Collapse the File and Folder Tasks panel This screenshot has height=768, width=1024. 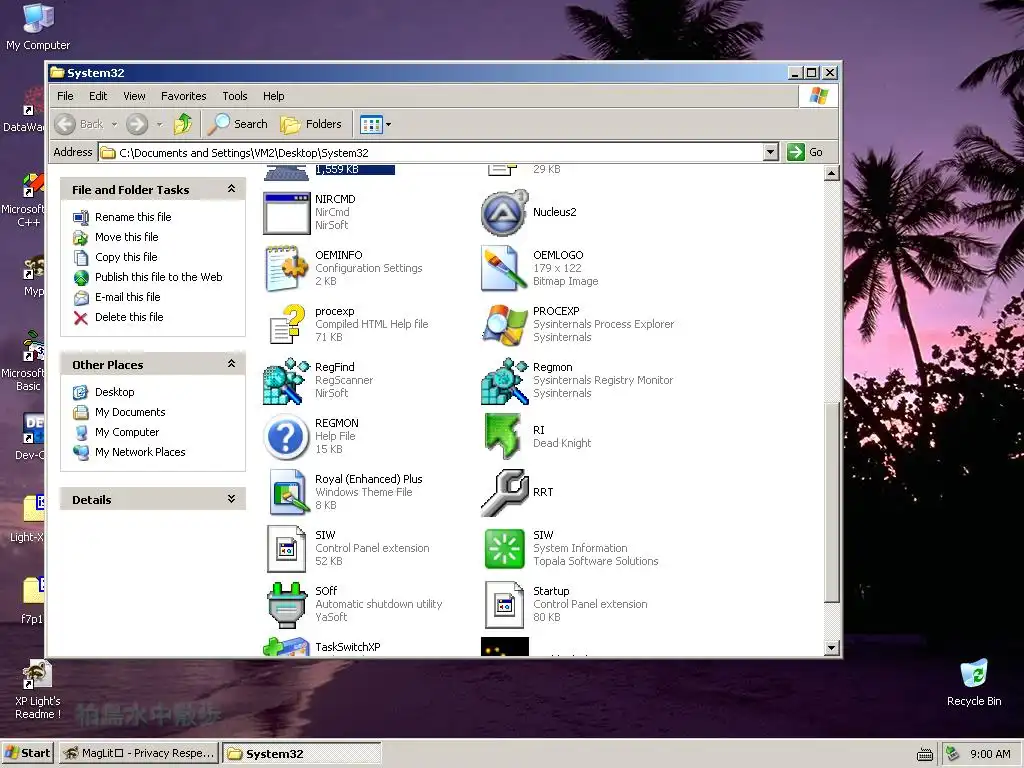pos(231,189)
